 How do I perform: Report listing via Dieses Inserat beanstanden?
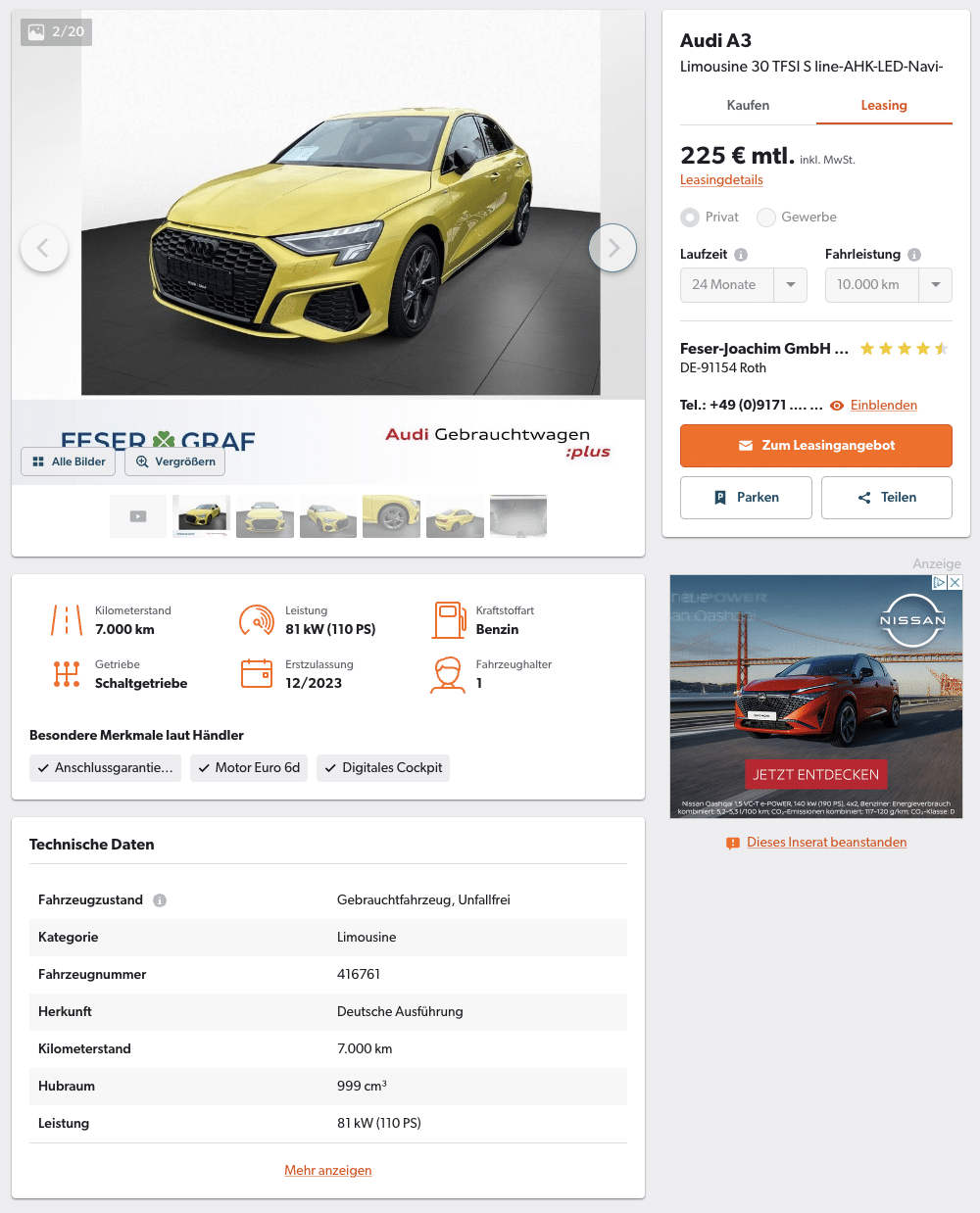tap(827, 843)
